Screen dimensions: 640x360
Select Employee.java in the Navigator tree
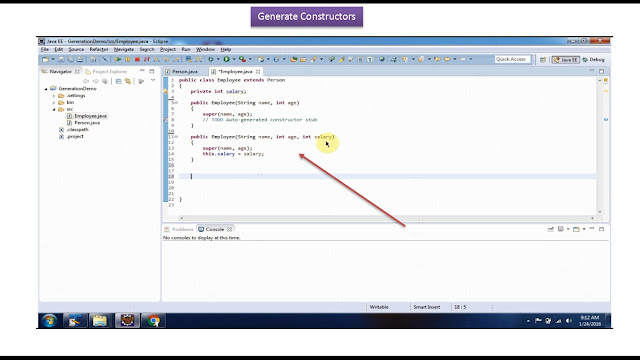point(87,116)
